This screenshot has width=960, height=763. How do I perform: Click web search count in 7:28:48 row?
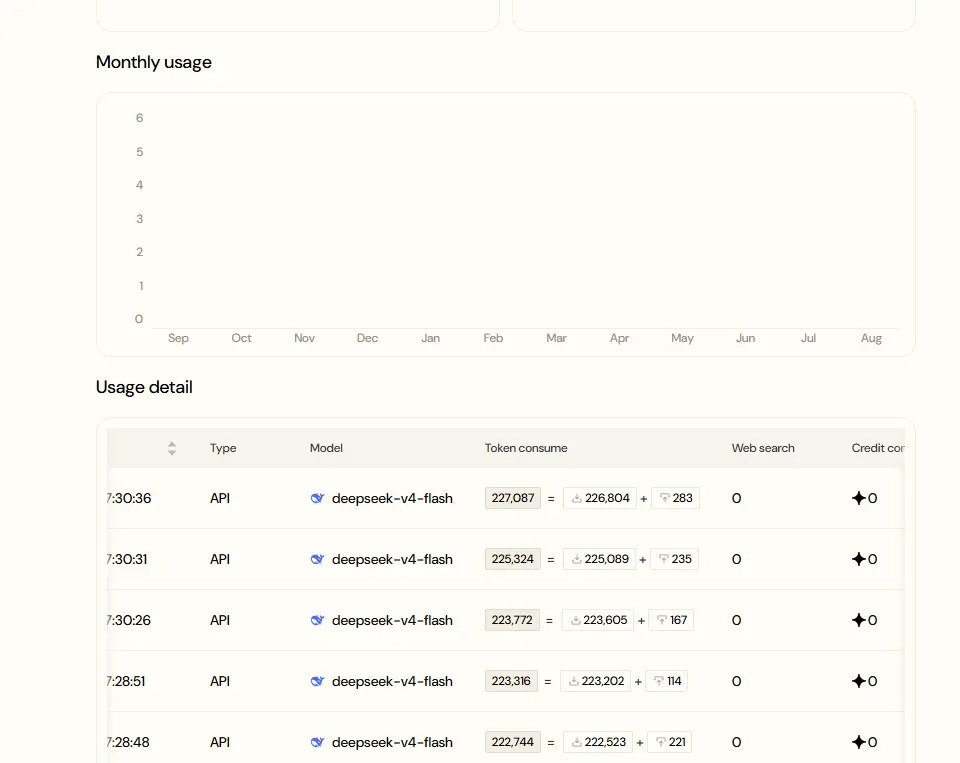point(737,742)
